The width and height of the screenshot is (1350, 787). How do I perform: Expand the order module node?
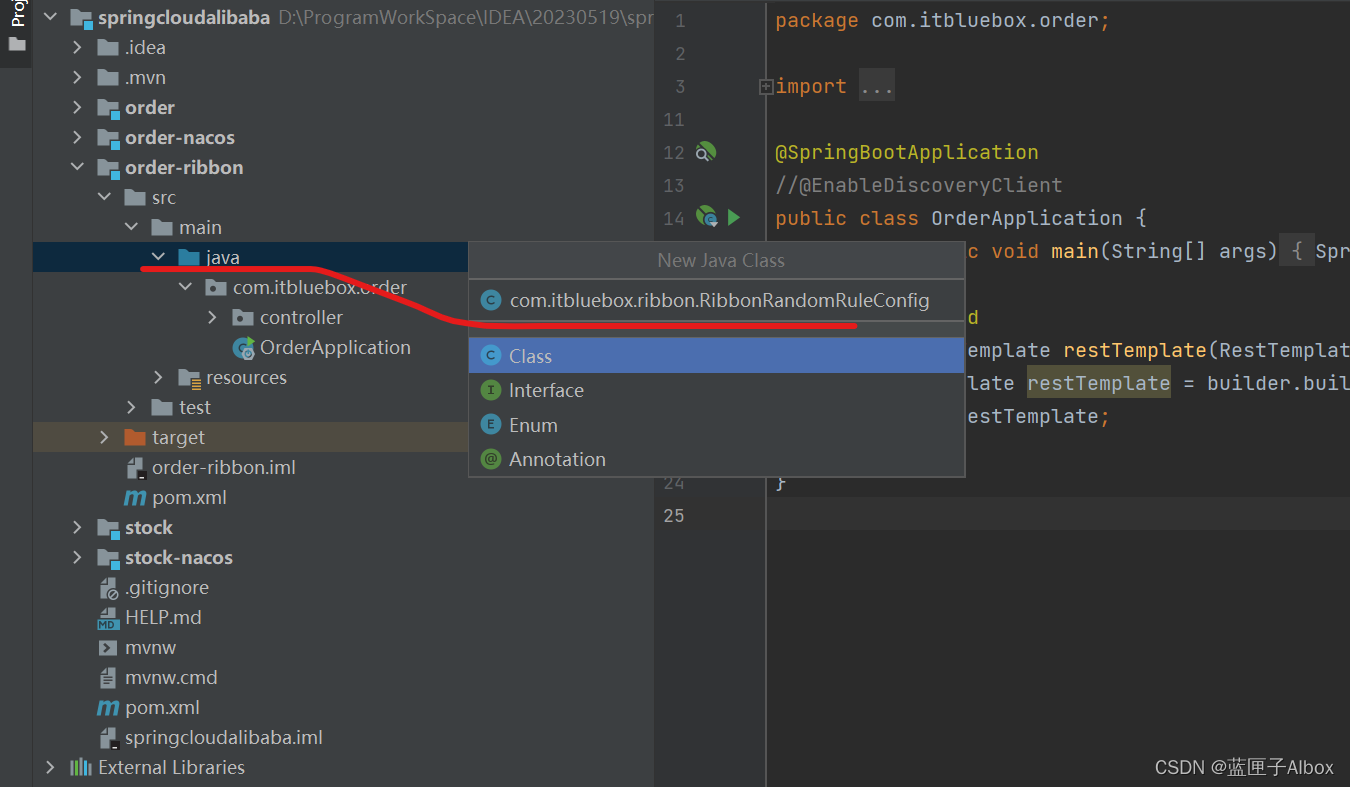(x=78, y=108)
